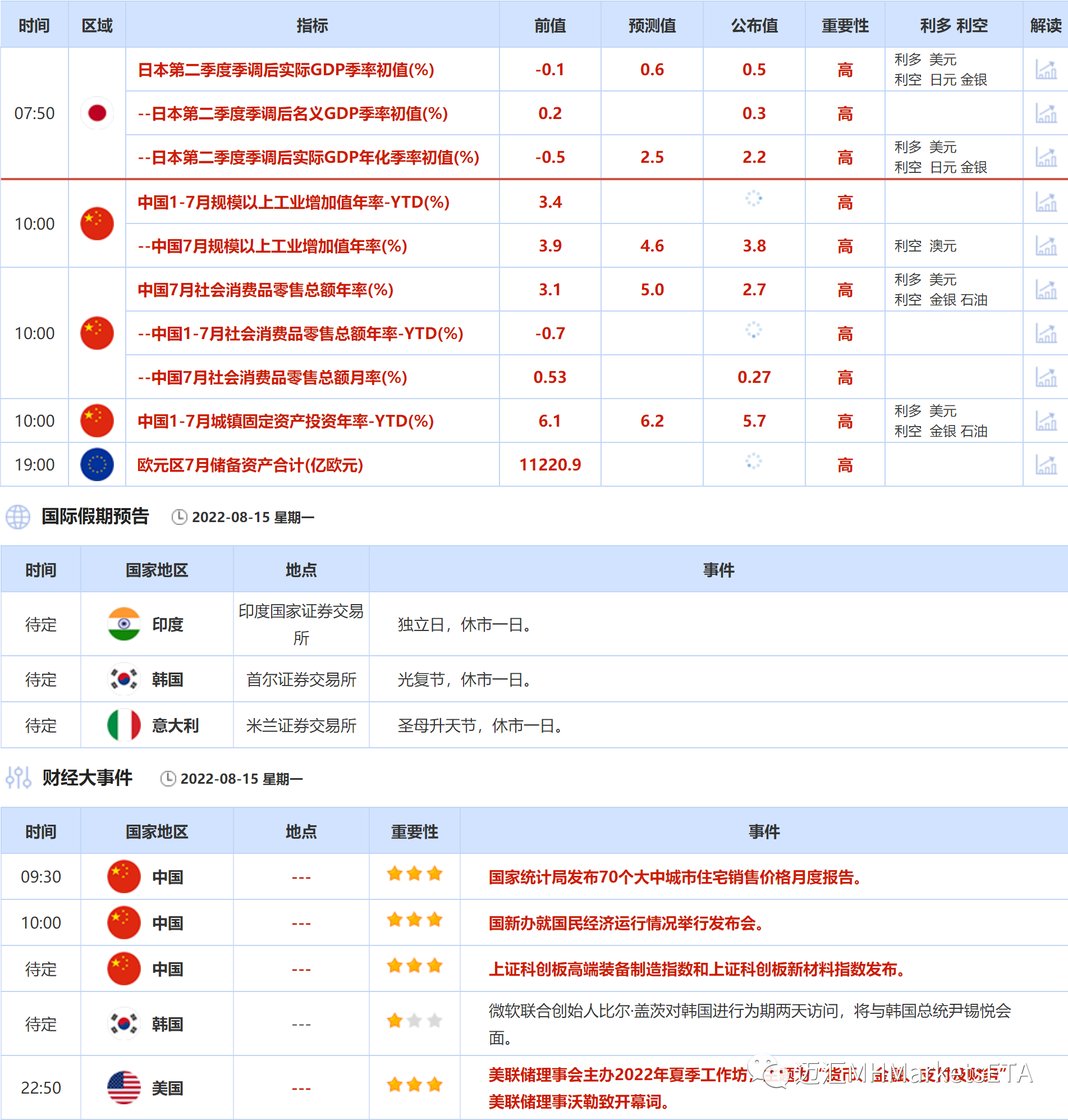Open 欧元区7月储备资产合计 indicator
The height and width of the screenshot is (1120, 1068).
pos(250,465)
